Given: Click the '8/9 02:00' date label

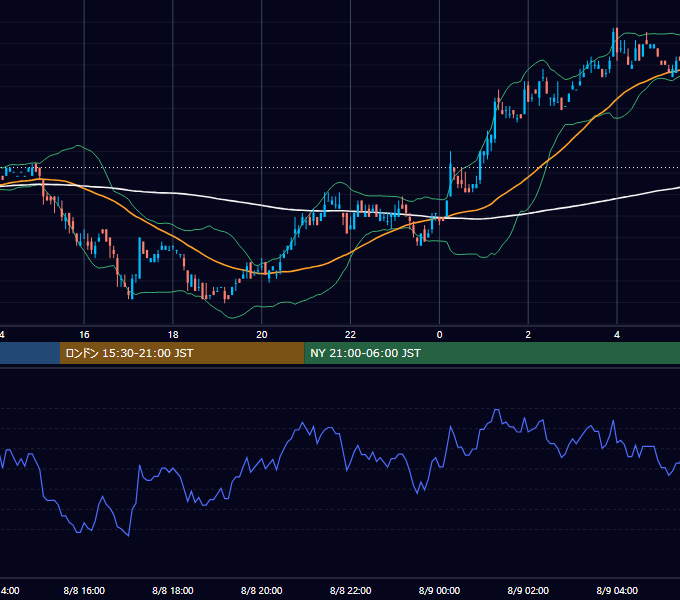Looking at the screenshot, I should coord(528,590).
